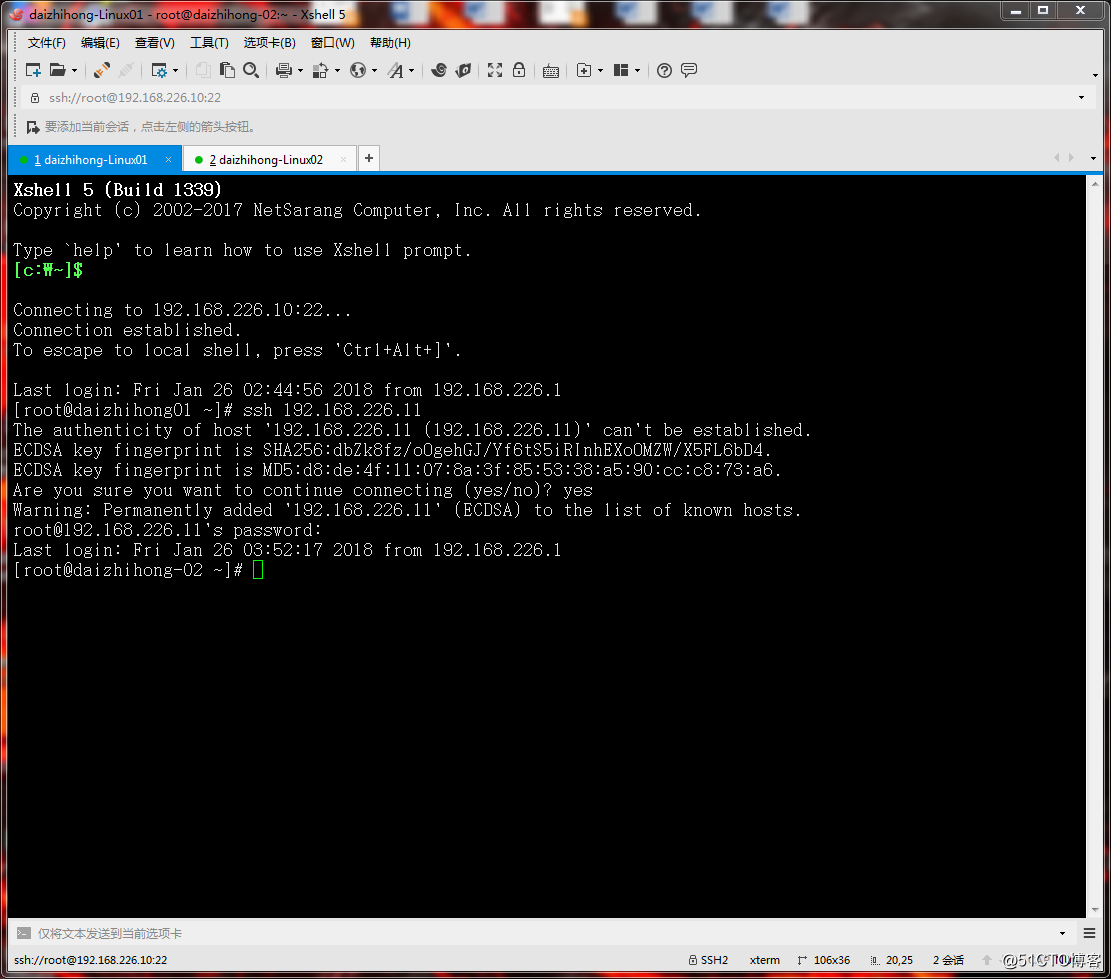Click the Open Session folder icon
Image resolution: width=1111 pixels, height=979 pixels.
[57, 70]
